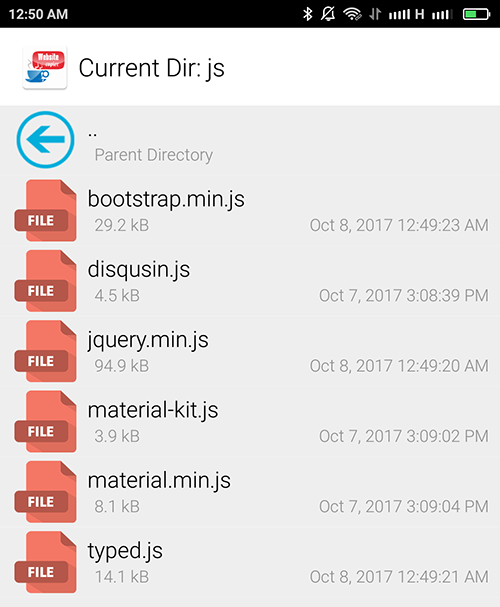Open typed.js from the list
500x607 pixels.
click(x=250, y=562)
